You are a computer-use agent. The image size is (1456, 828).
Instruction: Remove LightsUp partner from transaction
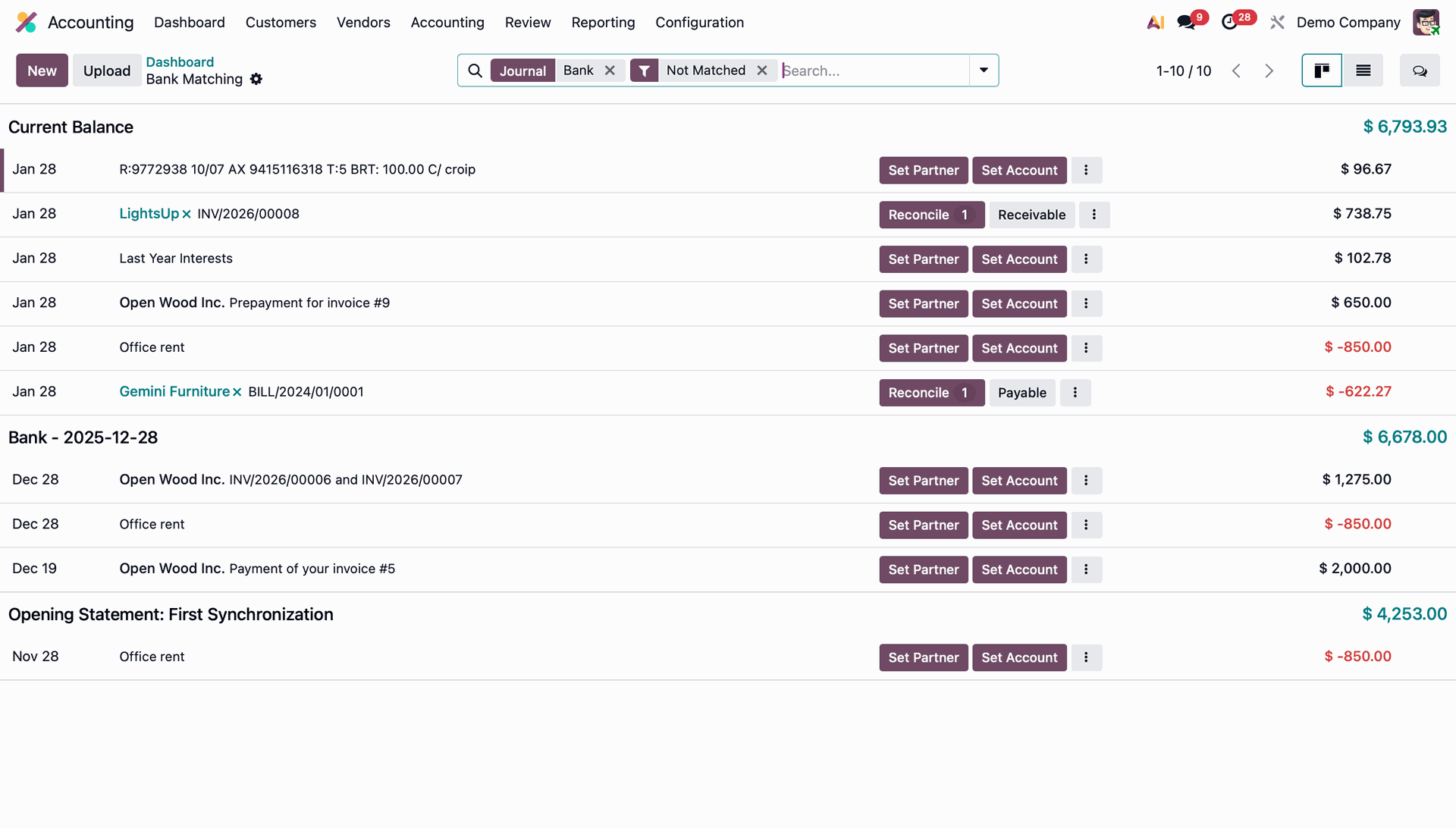(x=187, y=215)
